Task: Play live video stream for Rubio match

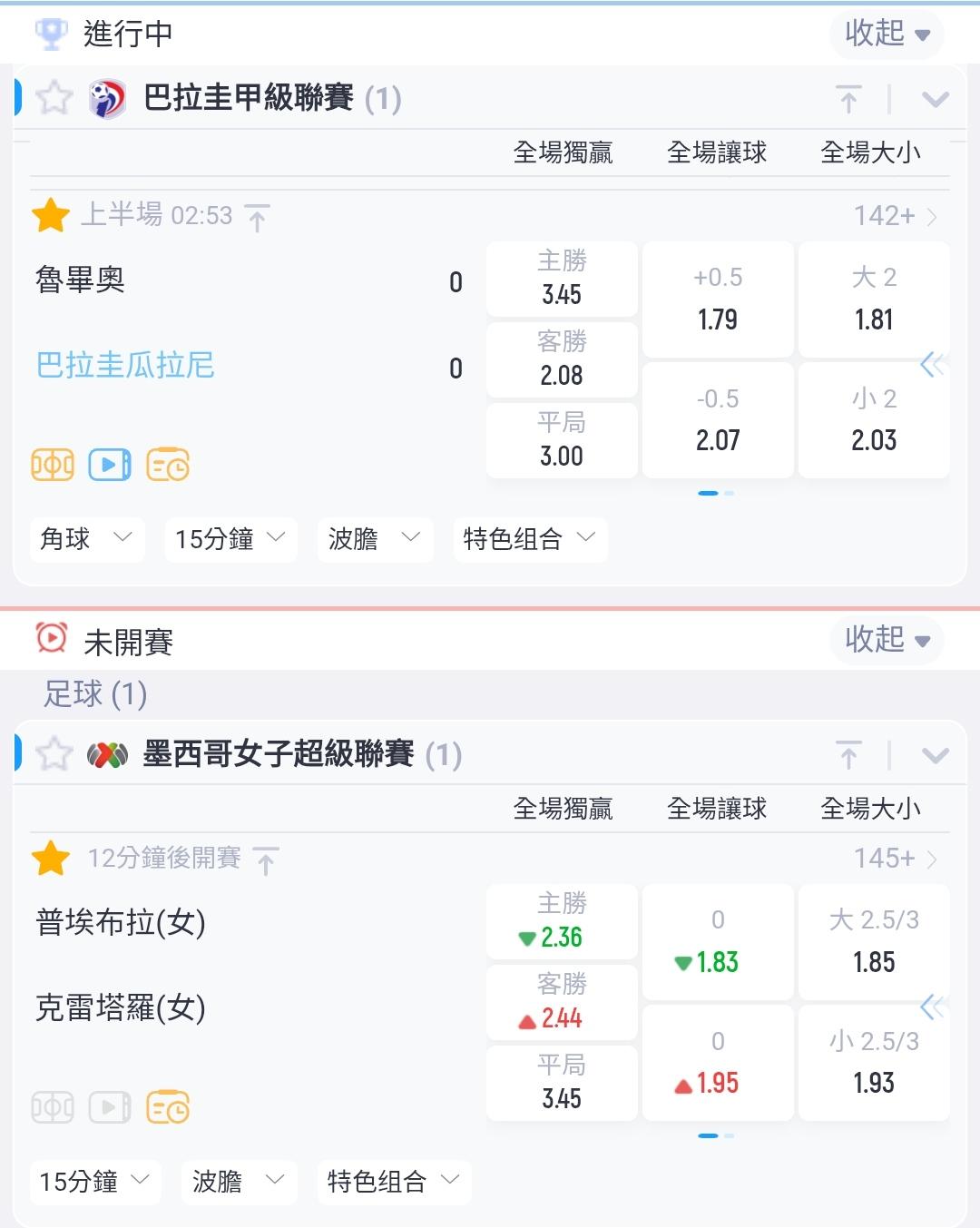Action: pyautogui.click(x=110, y=466)
